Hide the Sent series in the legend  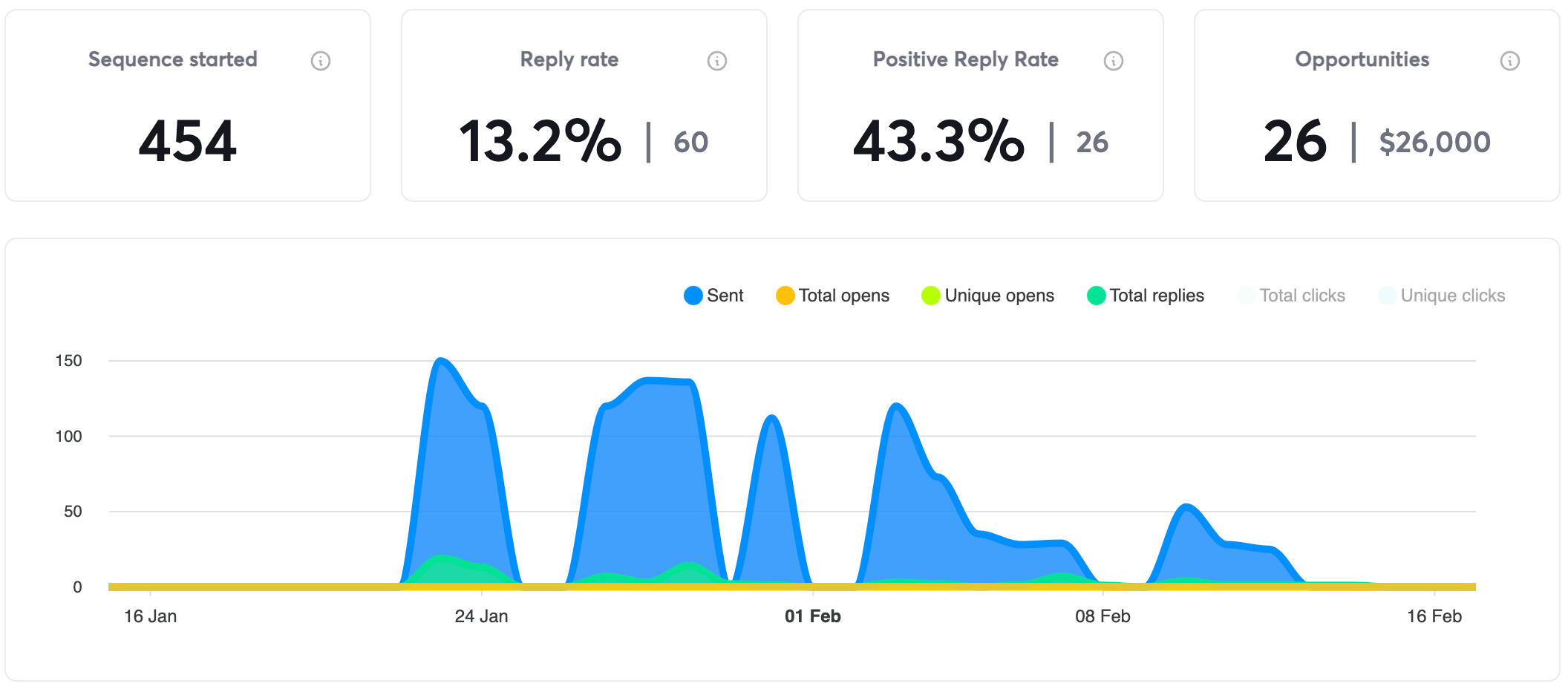(x=713, y=296)
